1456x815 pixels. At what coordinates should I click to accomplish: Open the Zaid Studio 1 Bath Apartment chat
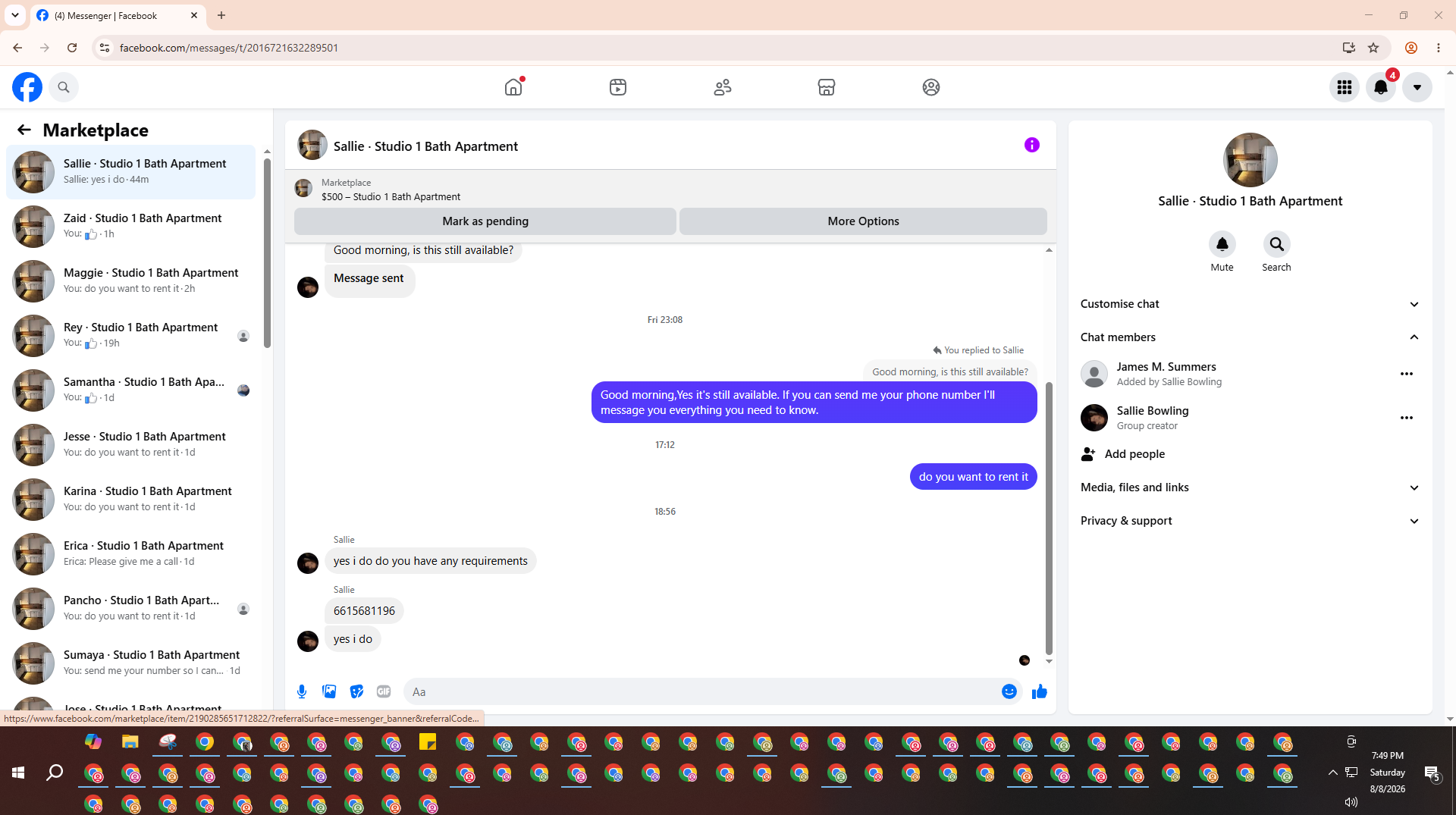click(131, 227)
